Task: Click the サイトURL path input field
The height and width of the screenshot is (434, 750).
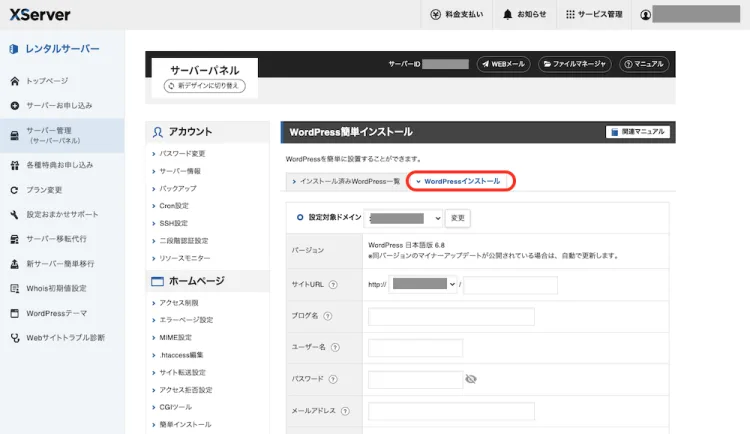Action: click(510, 285)
